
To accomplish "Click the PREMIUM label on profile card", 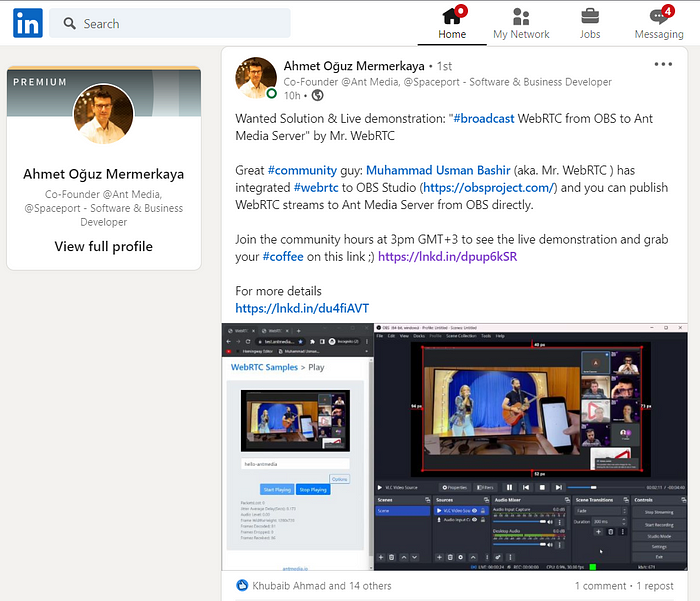I will (x=40, y=82).
